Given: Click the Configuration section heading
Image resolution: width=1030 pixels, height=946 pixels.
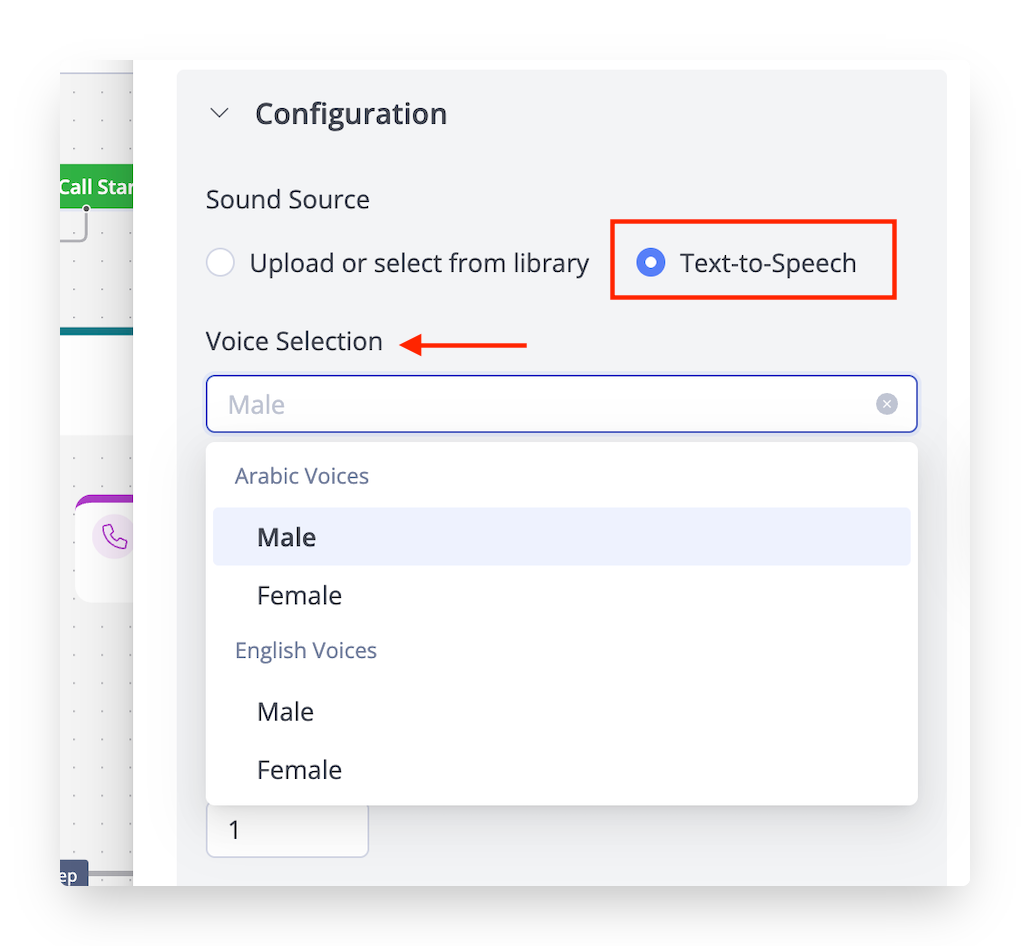Looking at the screenshot, I should point(350,114).
